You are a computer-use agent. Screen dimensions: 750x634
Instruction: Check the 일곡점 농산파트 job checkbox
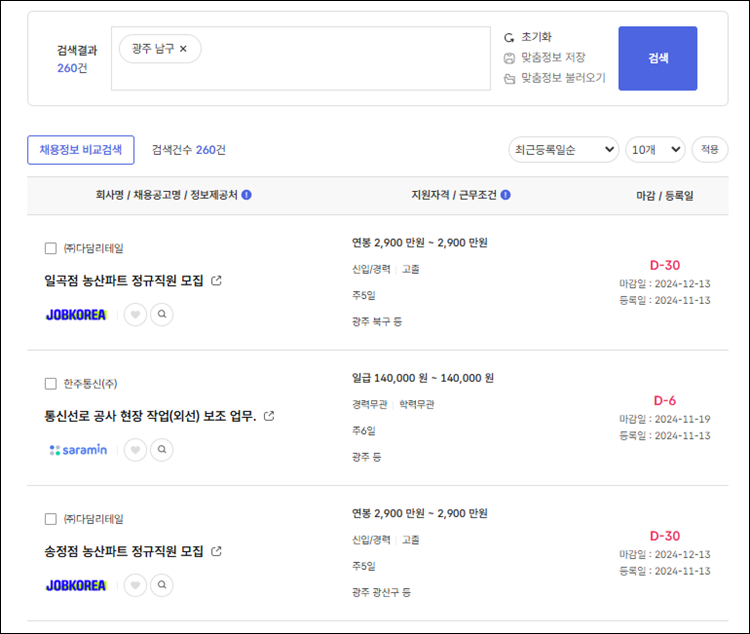click(50, 248)
